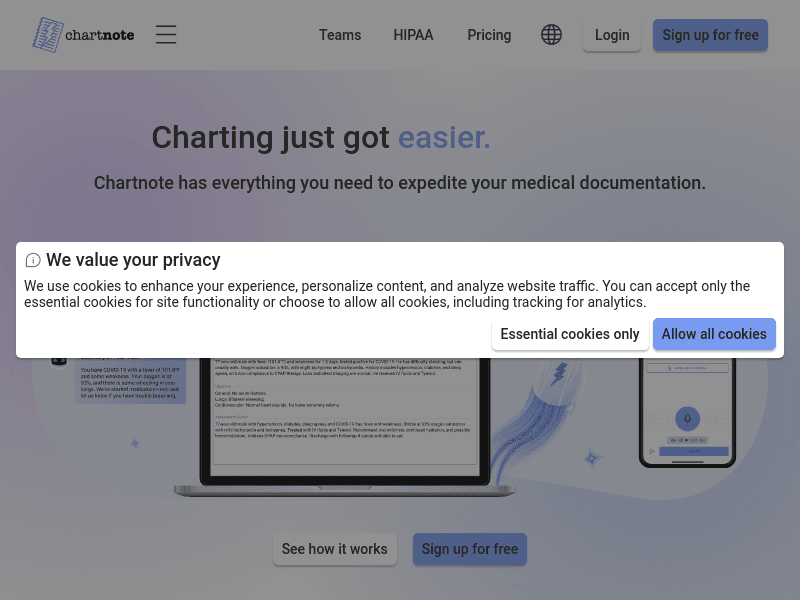Click the sparkle star near the phone
Screen dimensions: 800x600
(592, 458)
